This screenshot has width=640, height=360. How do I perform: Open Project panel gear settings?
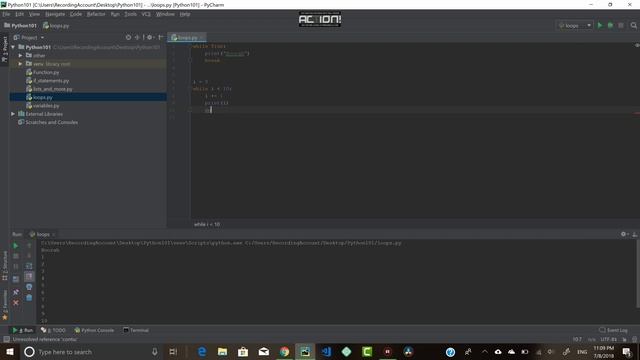(150, 37)
